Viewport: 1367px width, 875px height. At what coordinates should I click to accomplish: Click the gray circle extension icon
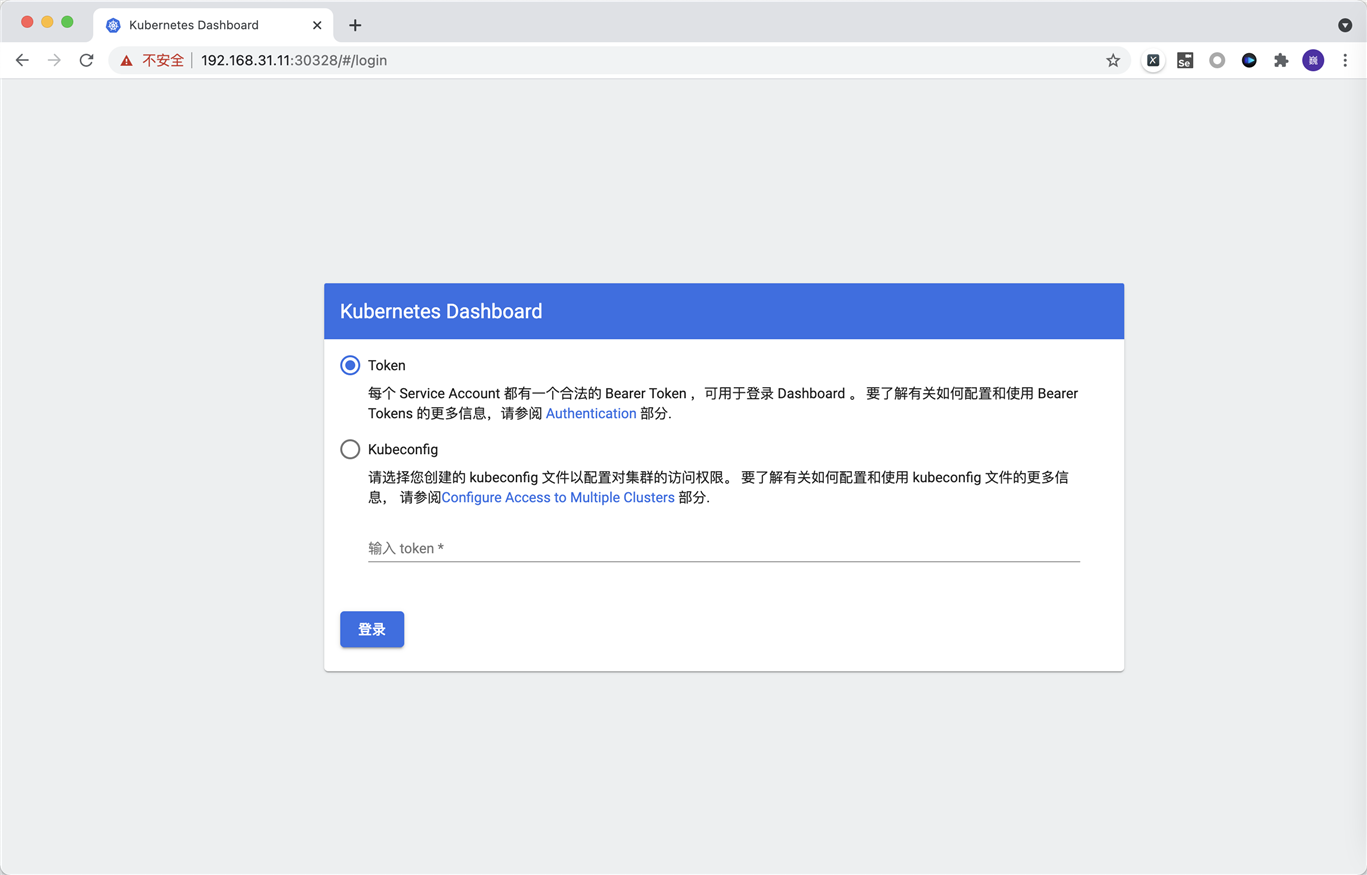(1217, 60)
